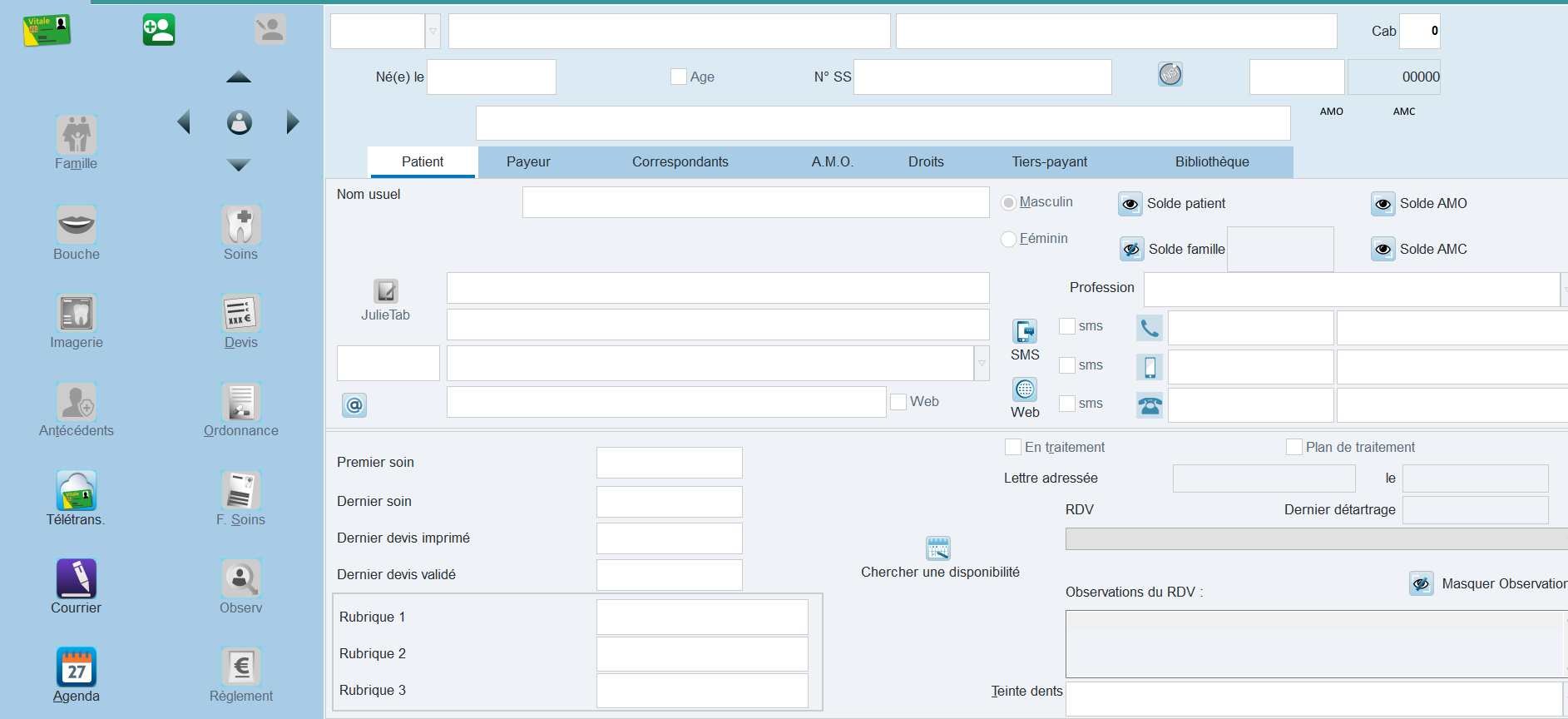Go to next patient arrow
The width and height of the screenshot is (1568, 719).
293,122
